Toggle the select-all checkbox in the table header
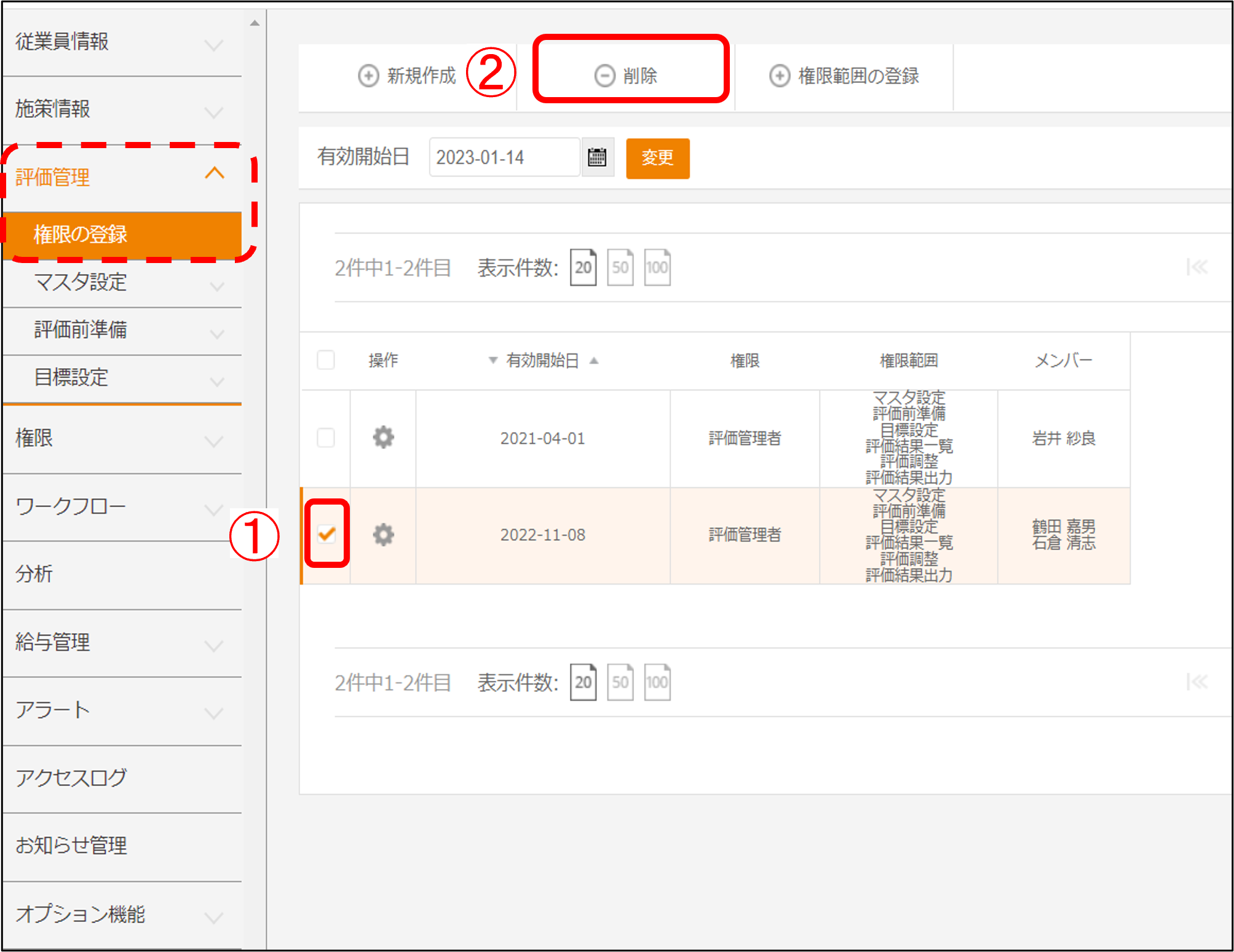This screenshot has width=1234, height=952. 326,360
